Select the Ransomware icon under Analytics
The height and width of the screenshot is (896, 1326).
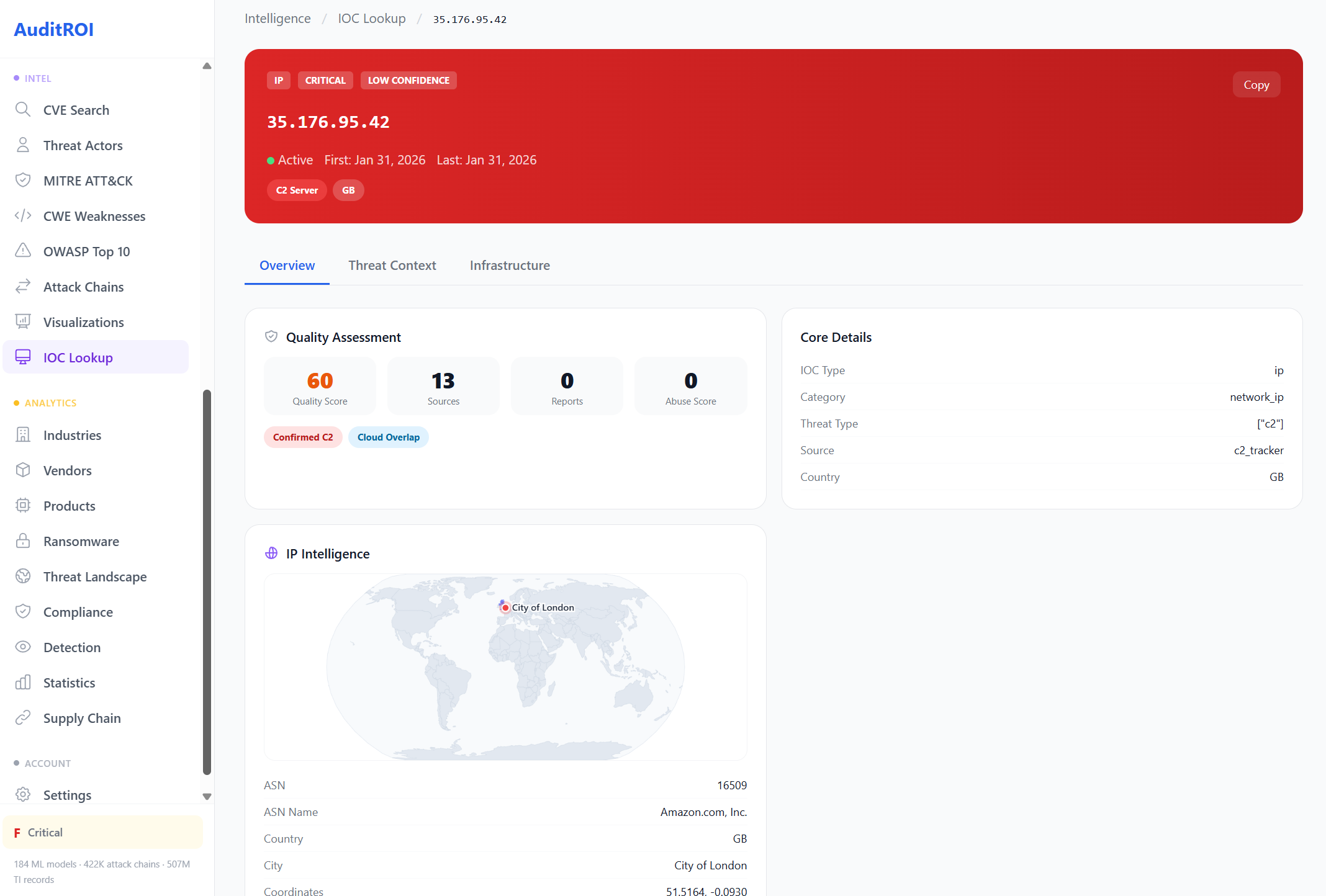23,541
